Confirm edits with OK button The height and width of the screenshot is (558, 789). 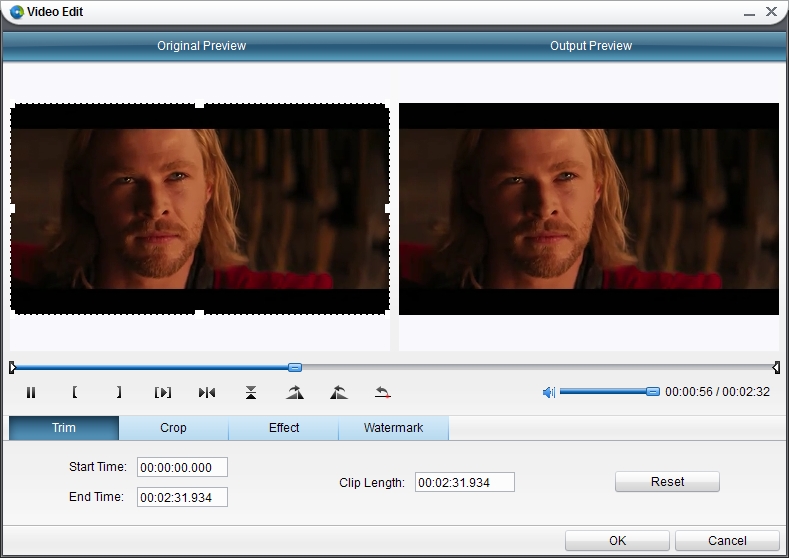point(617,540)
